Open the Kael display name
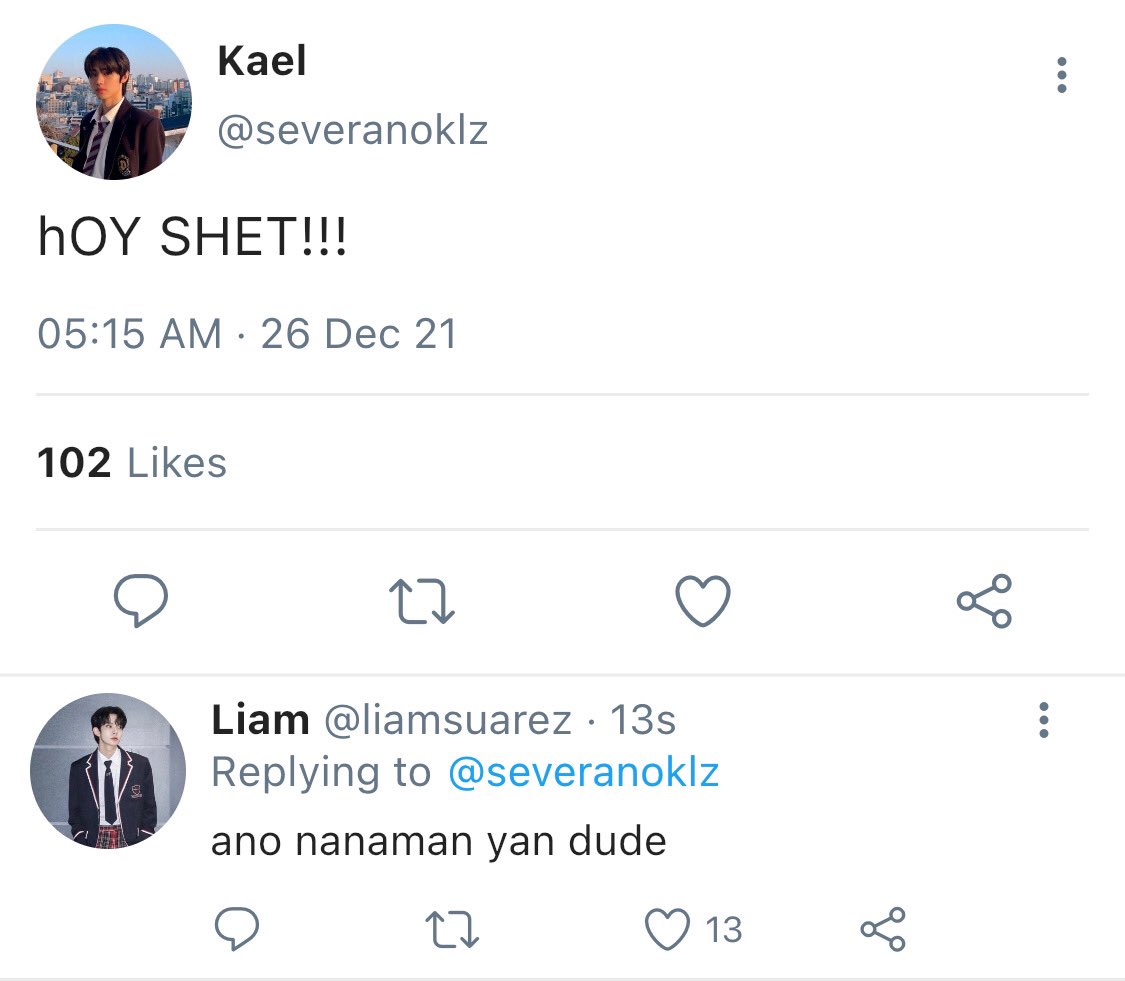 (262, 61)
